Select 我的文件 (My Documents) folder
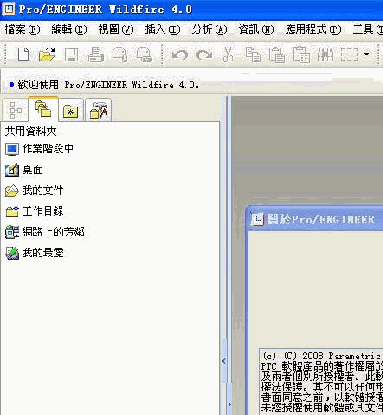Image resolution: width=383 pixels, height=415 pixels. click(x=34, y=191)
